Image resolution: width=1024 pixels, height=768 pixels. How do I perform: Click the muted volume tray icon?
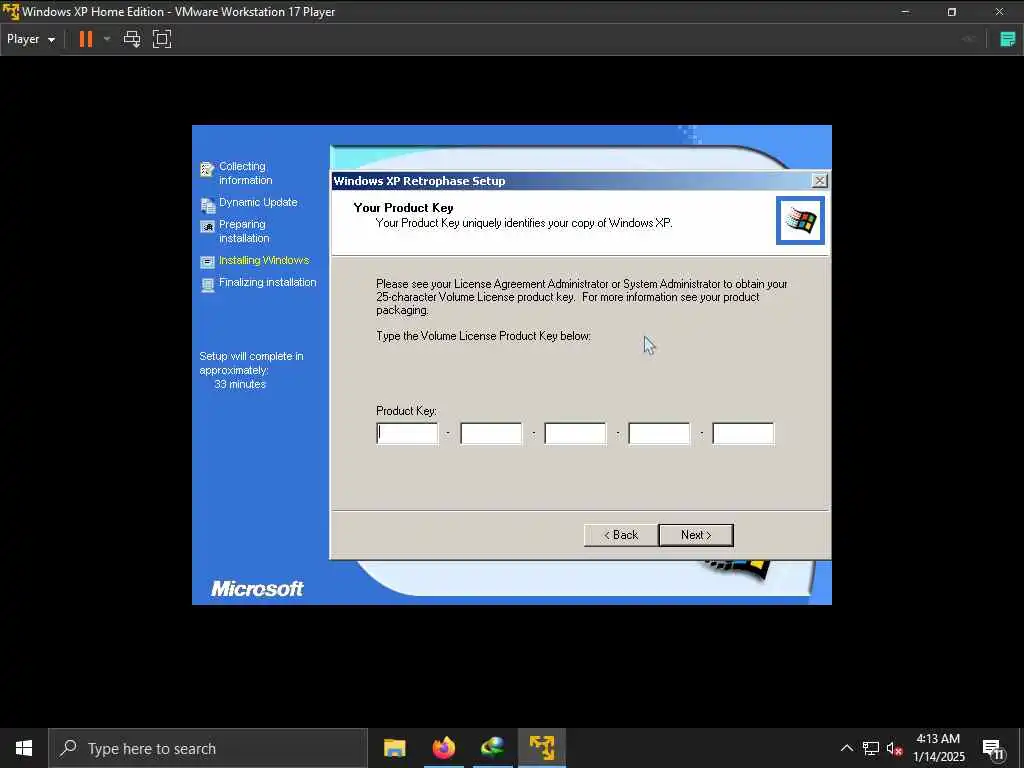894,748
